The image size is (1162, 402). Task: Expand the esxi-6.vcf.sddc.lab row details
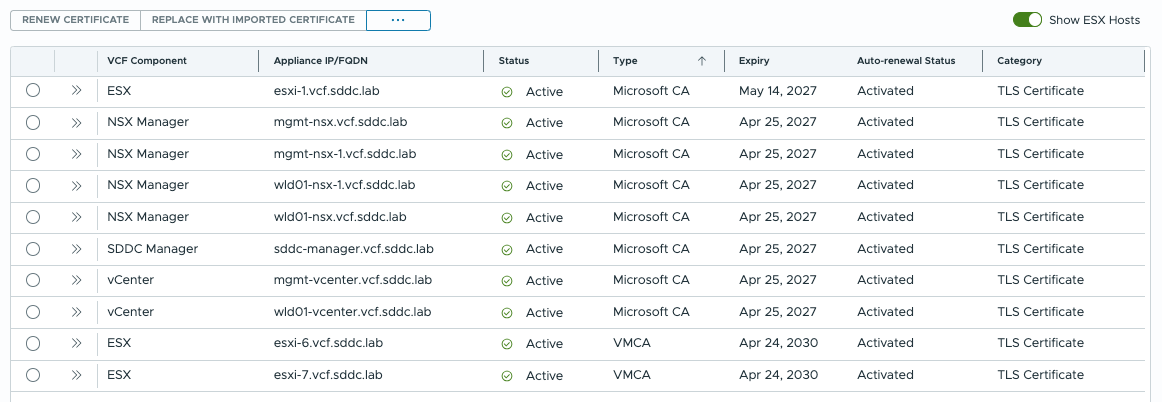pyautogui.click(x=76, y=343)
